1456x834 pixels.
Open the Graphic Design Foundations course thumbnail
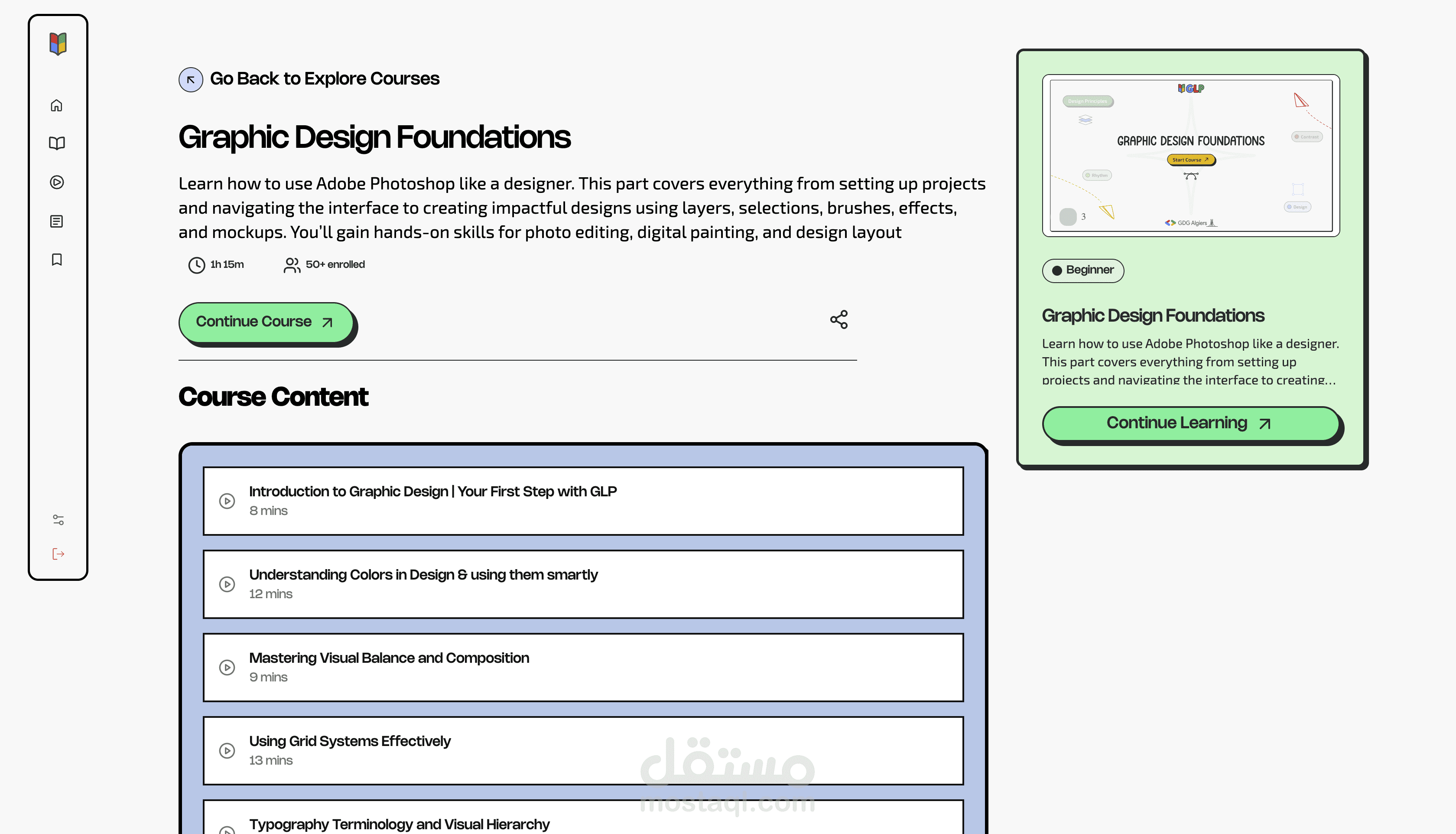pyautogui.click(x=1190, y=155)
